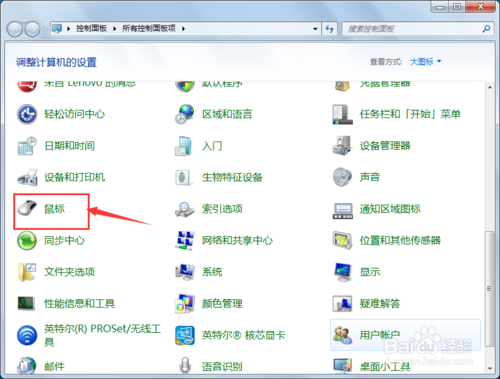This screenshot has height=379, width=500.
Task: Click the 显示 monitor icon
Action: tap(343, 272)
